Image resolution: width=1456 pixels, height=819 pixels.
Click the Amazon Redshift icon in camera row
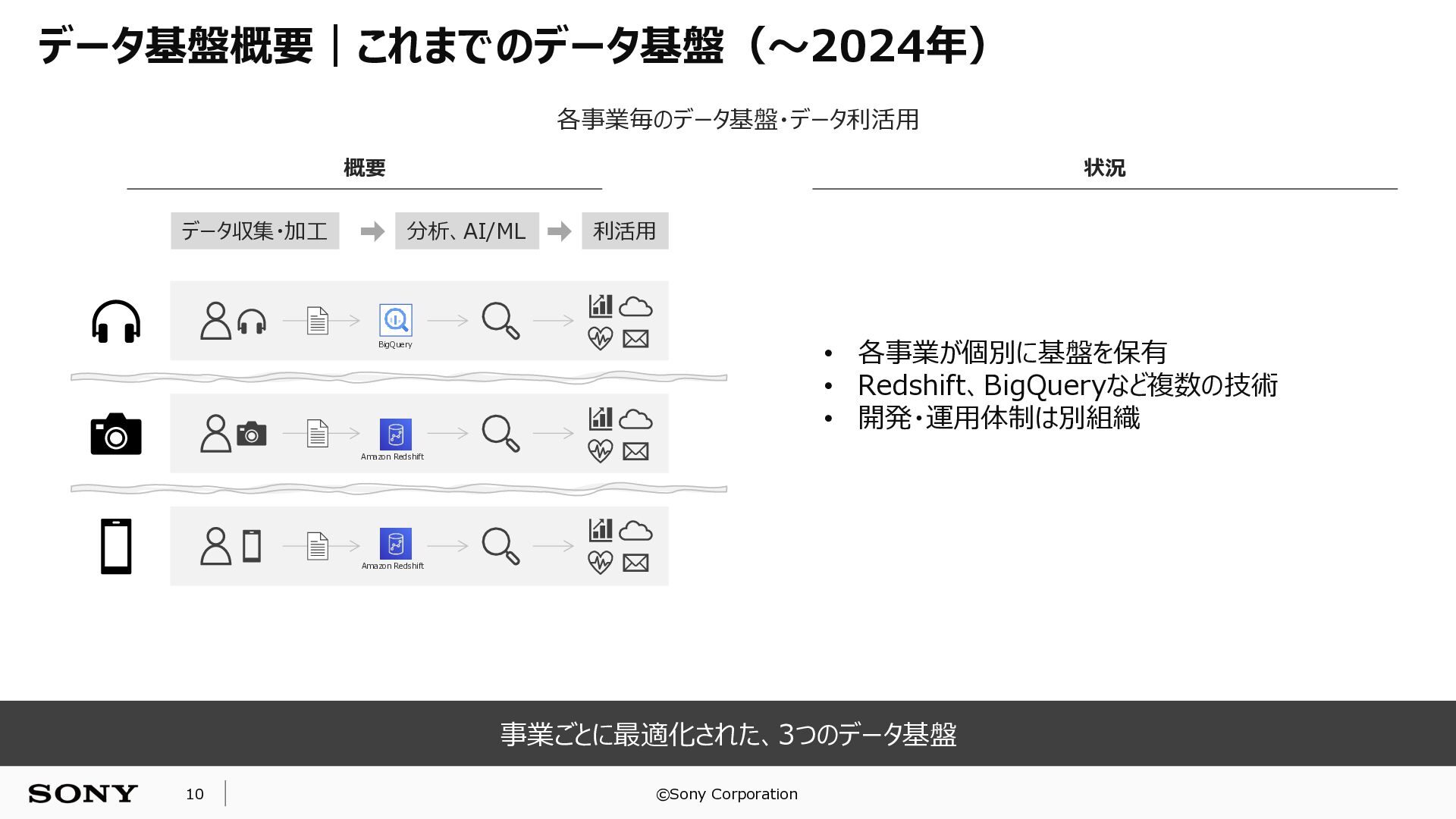[395, 434]
